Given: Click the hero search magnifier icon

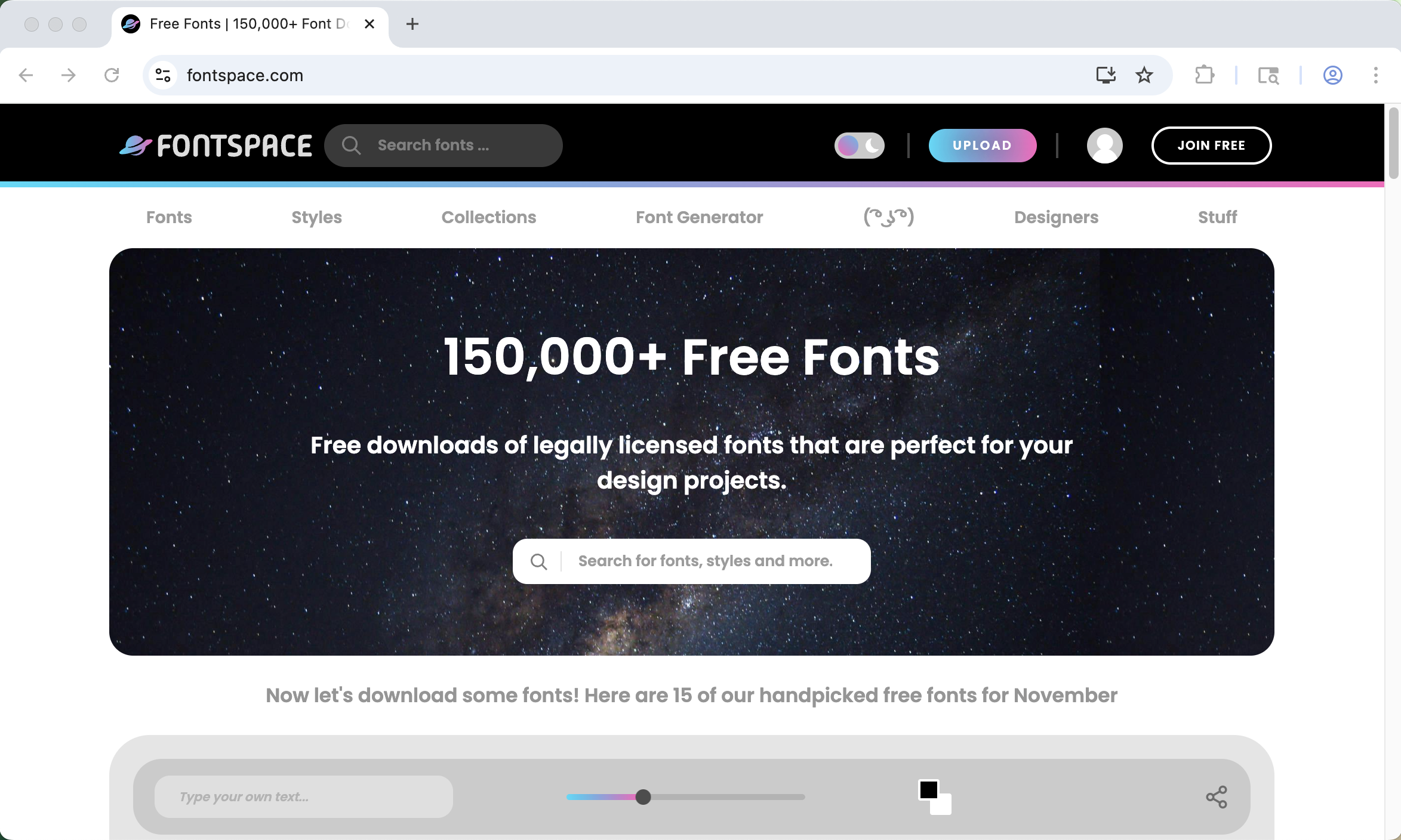Looking at the screenshot, I should pos(538,561).
